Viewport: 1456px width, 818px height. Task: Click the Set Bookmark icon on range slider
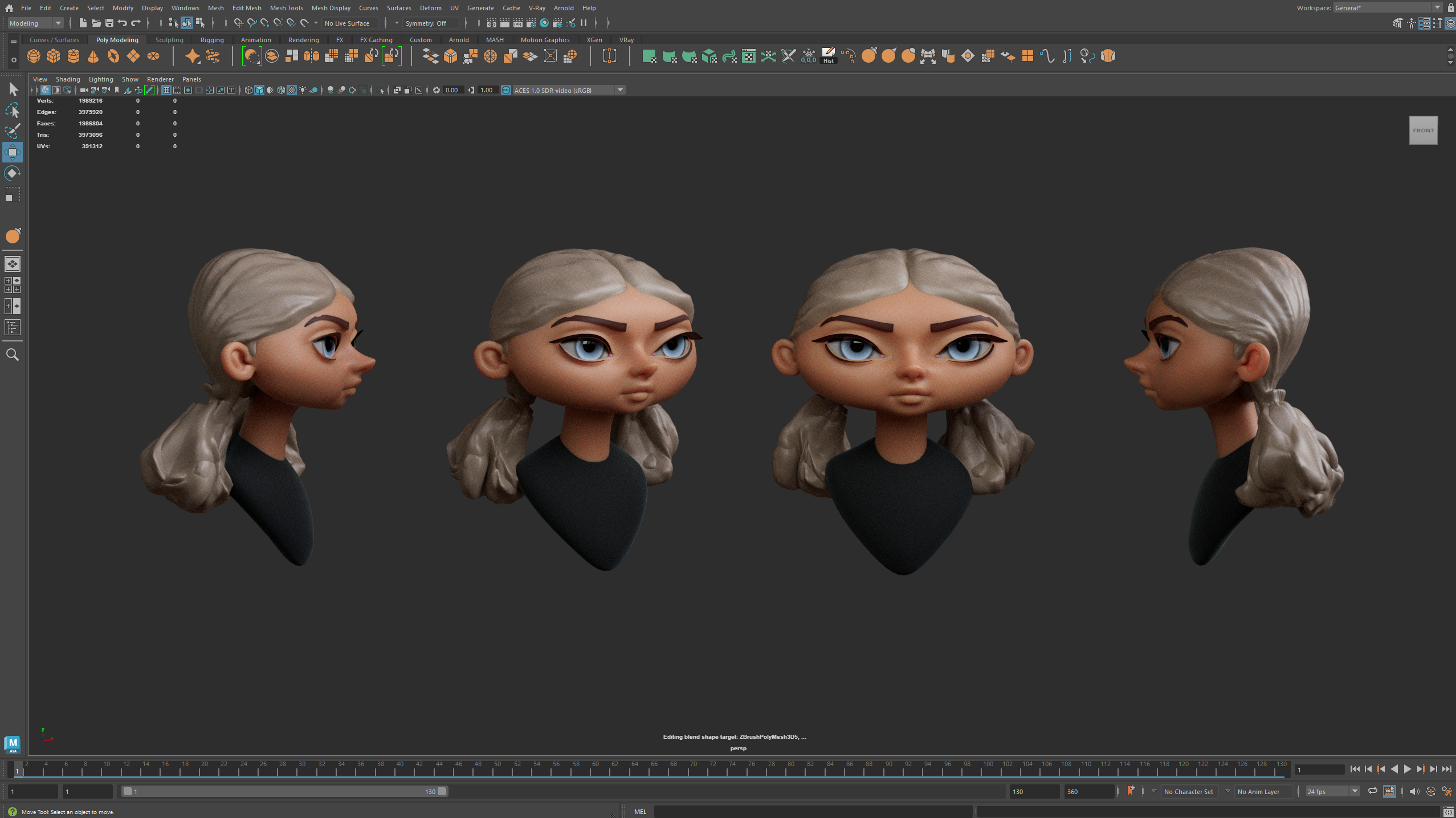[x=1131, y=791]
